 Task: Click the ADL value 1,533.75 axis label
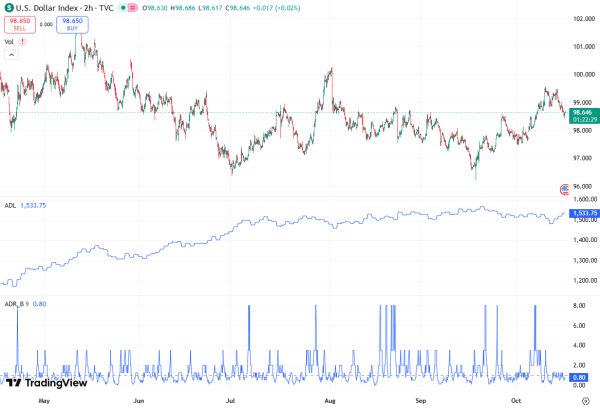[x=584, y=214]
